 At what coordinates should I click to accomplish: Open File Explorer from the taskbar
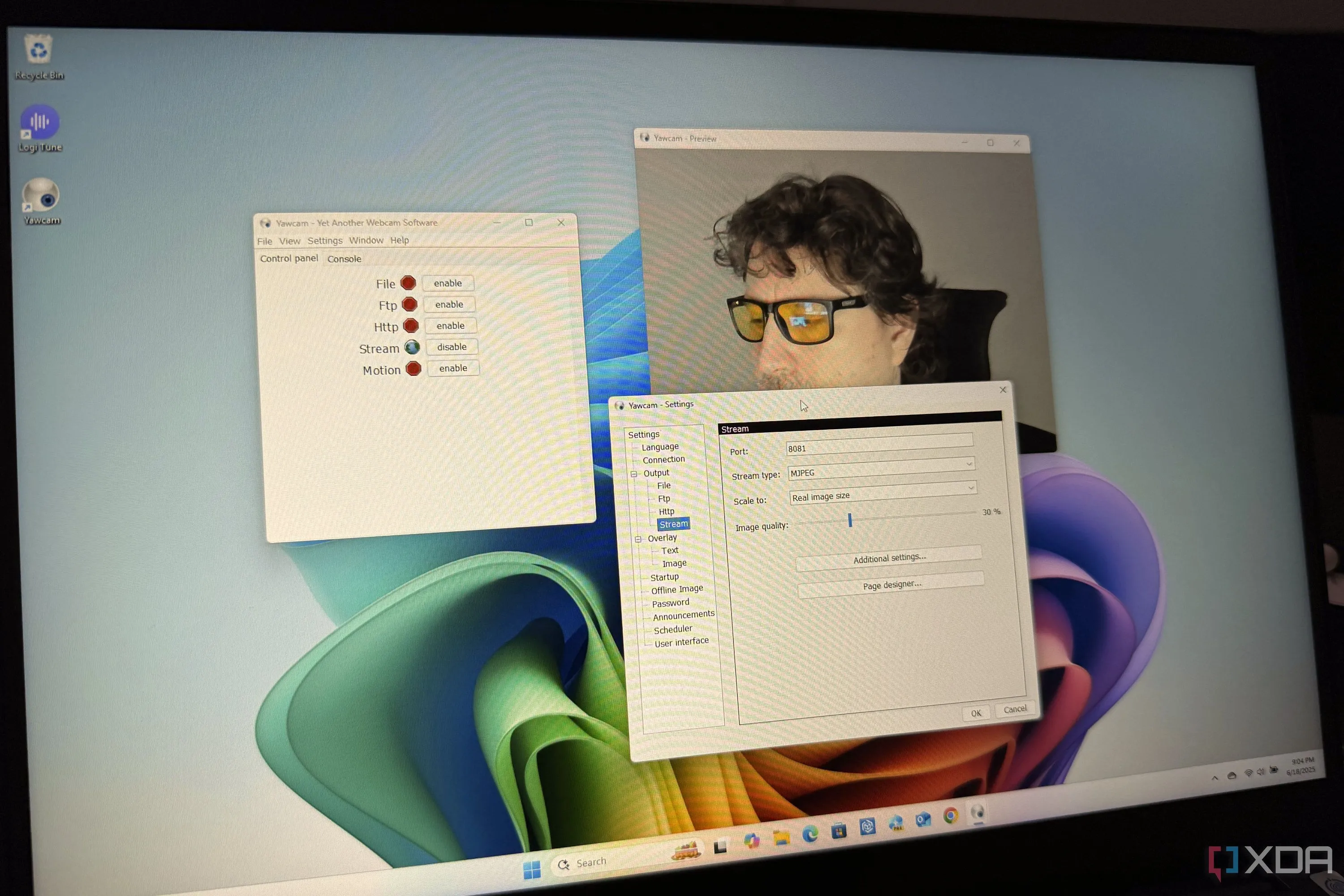click(x=781, y=838)
